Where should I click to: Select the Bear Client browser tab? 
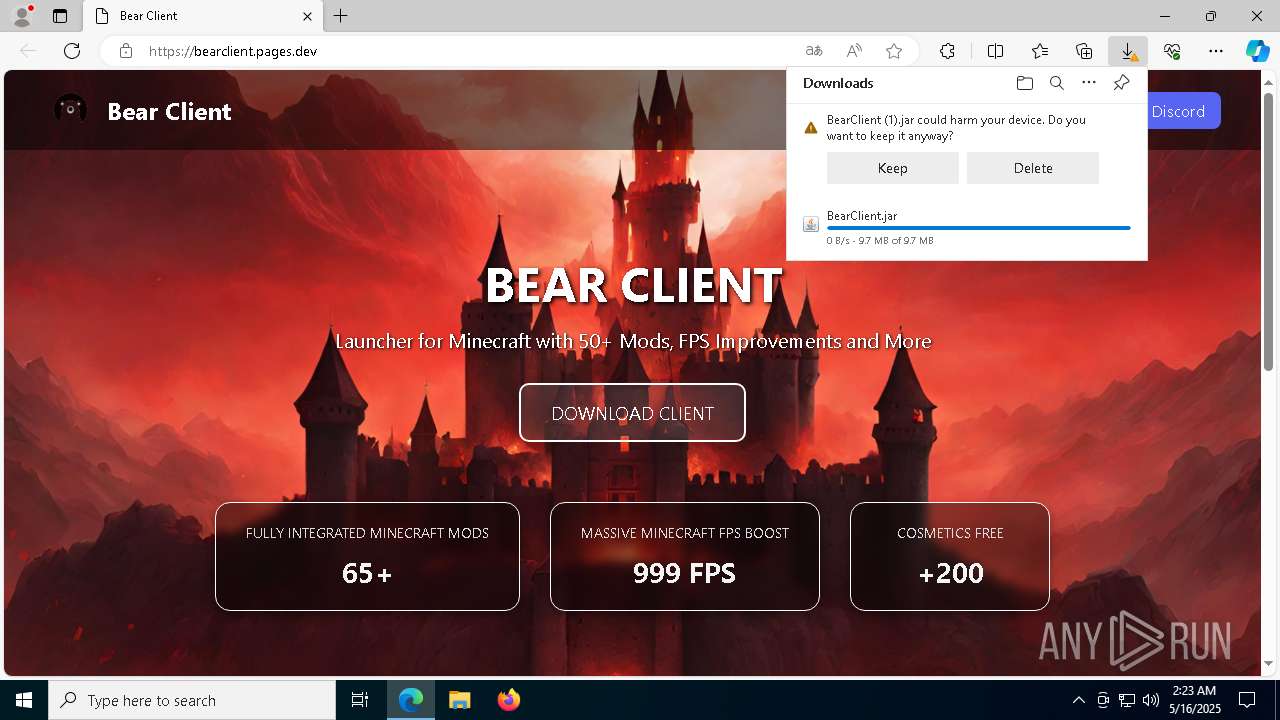tap(203, 16)
